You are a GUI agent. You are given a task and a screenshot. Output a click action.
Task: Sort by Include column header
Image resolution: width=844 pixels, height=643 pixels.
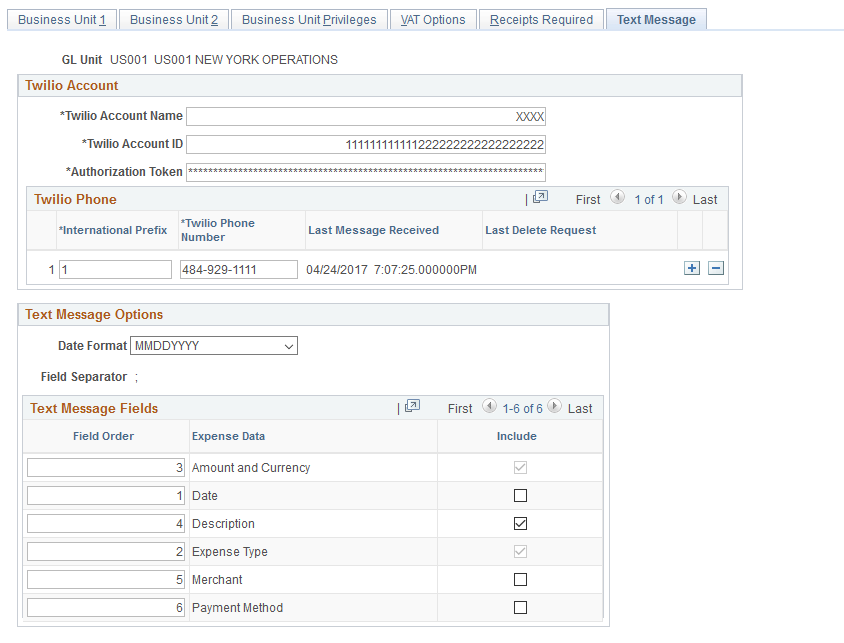517,436
